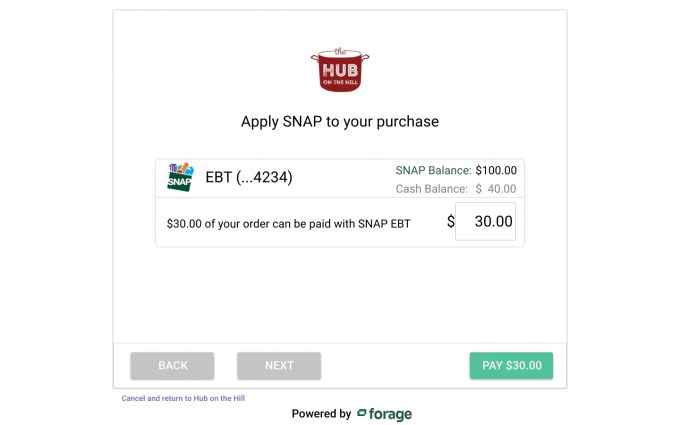Click the $100.00 SNAP balance amount
This screenshot has width=680, height=425.
(x=496, y=170)
